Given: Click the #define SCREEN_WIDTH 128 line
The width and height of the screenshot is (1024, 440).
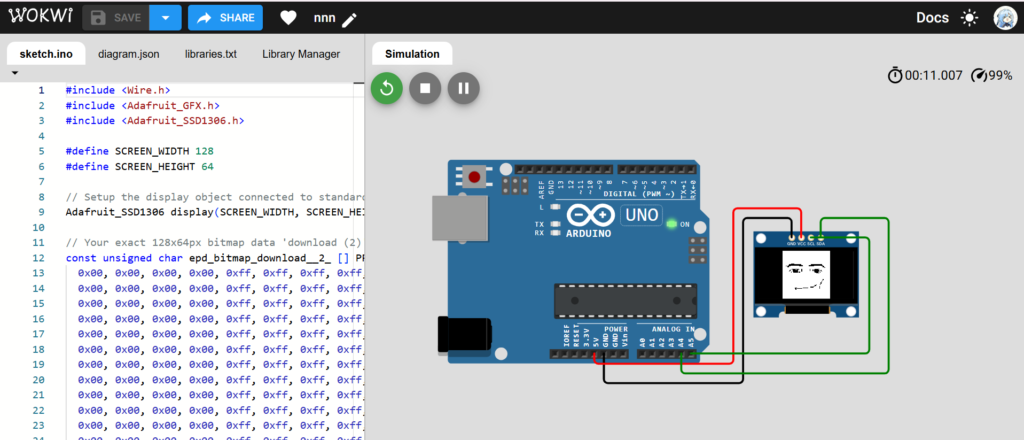Looking at the screenshot, I should pyautogui.click(x=140, y=151).
